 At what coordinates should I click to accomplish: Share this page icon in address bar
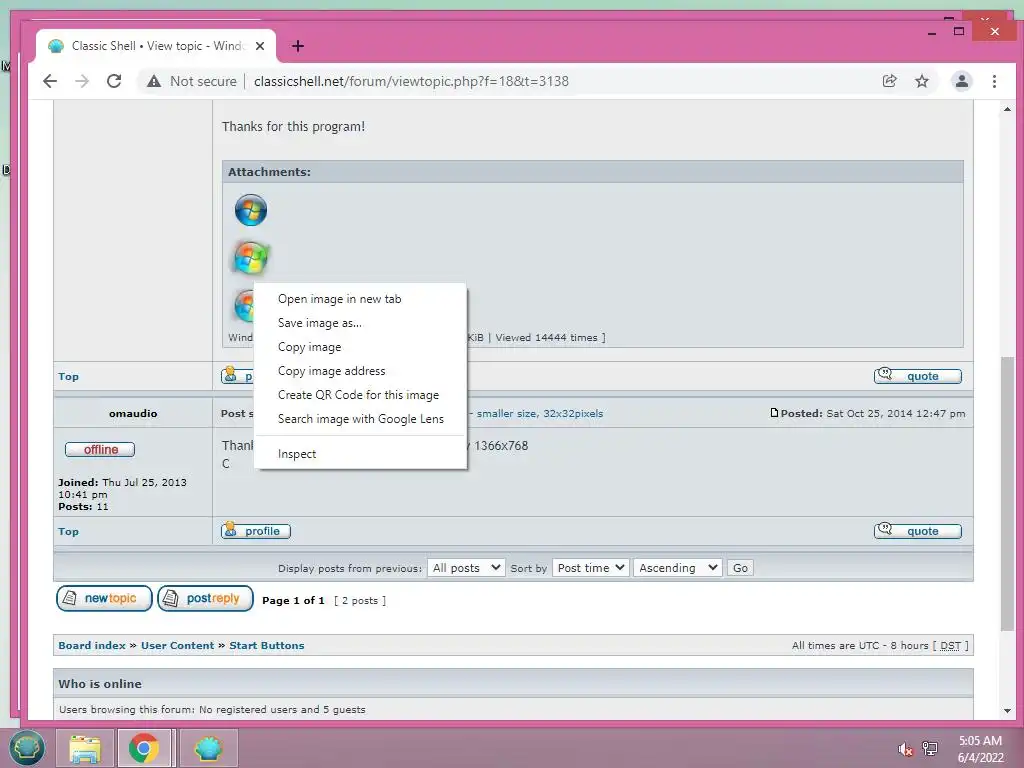(889, 81)
